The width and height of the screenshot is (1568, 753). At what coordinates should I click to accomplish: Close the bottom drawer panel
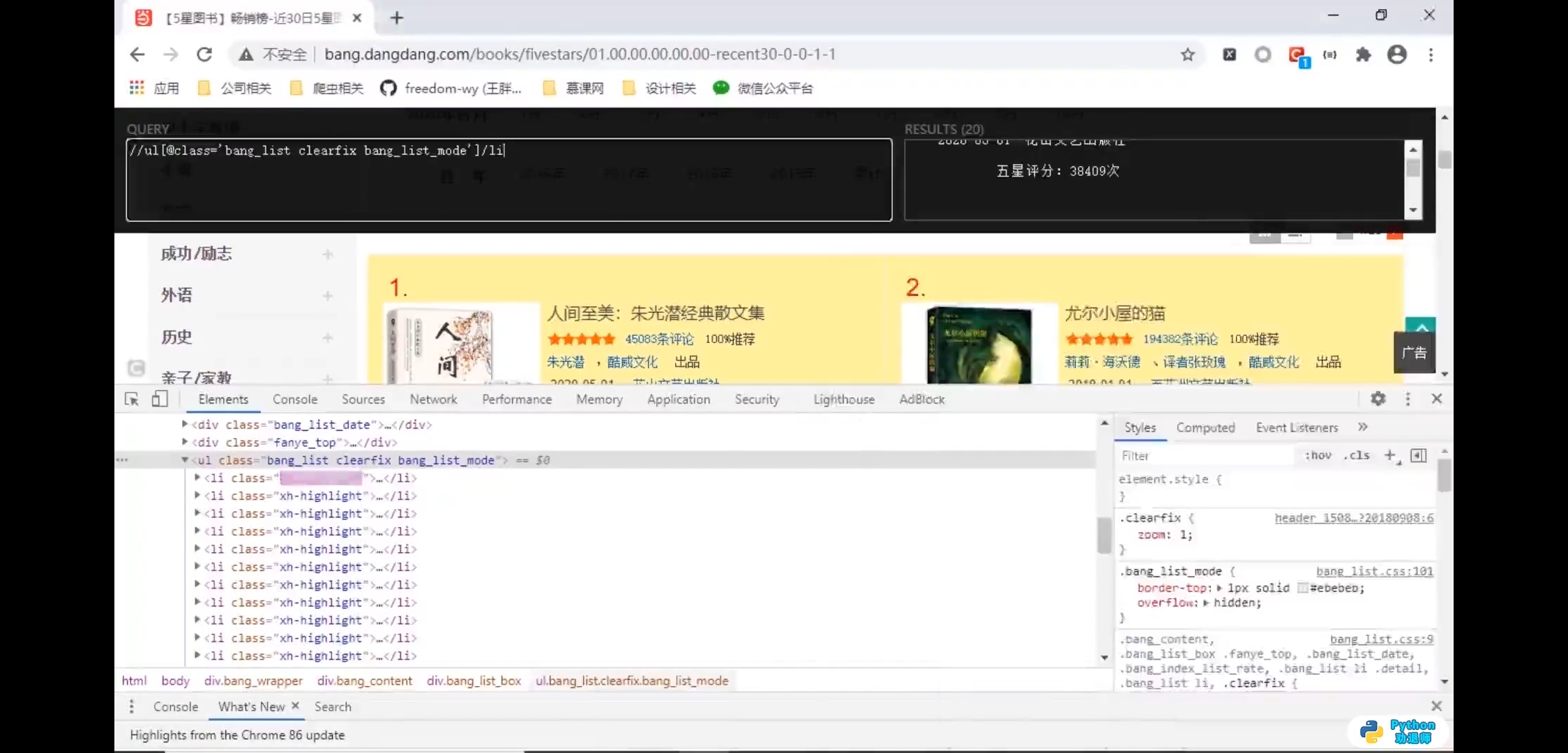[1436, 706]
